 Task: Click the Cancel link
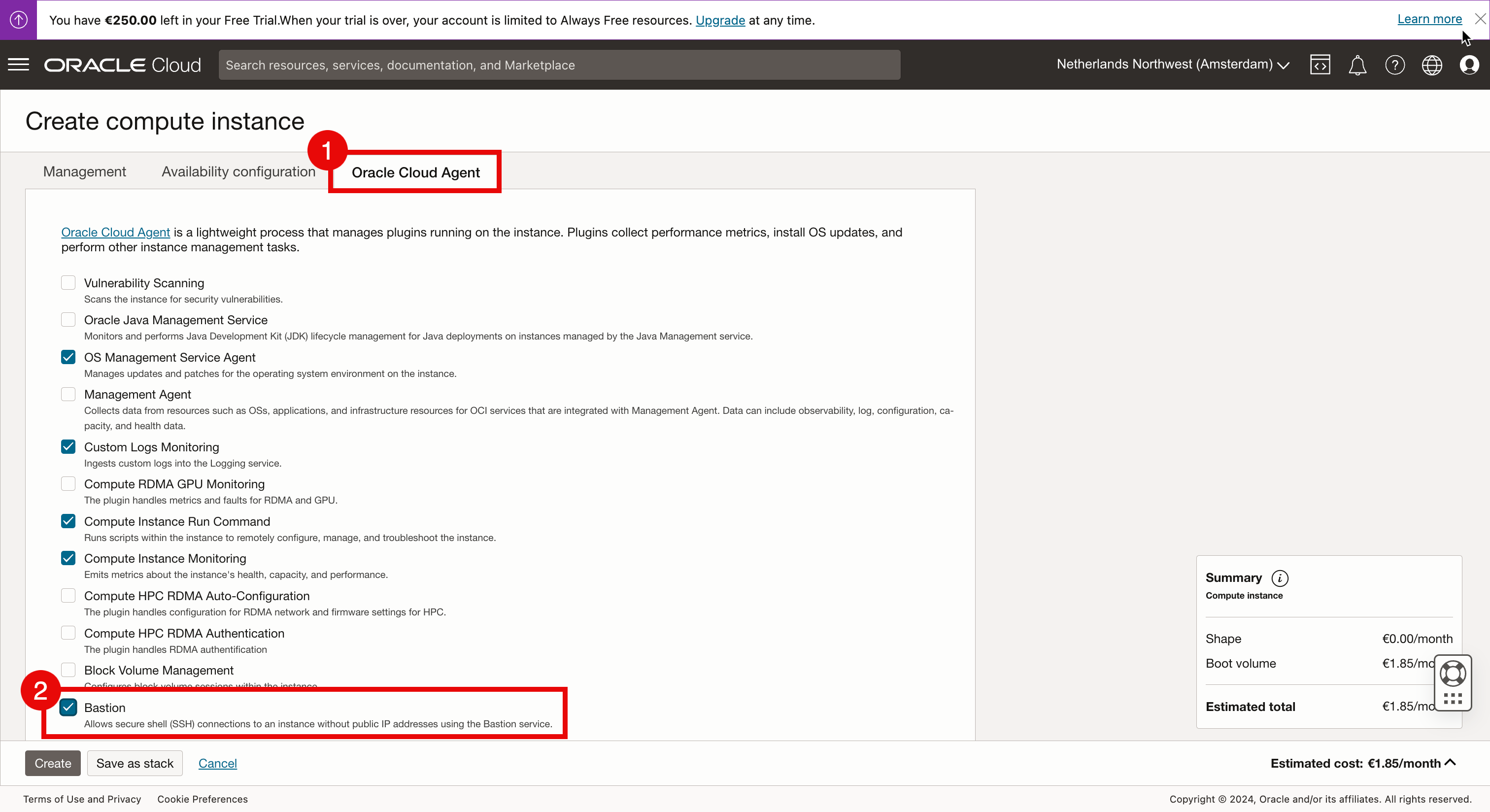pos(217,763)
